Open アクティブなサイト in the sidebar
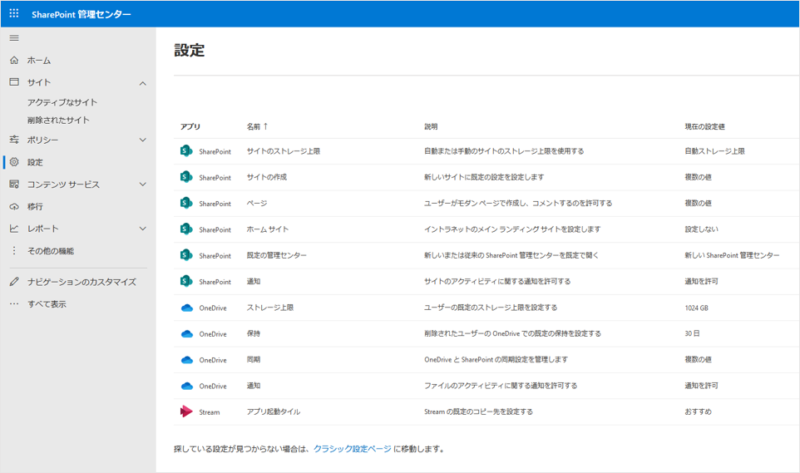The height and width of the screenshot is (473, 800). [62, 102]
